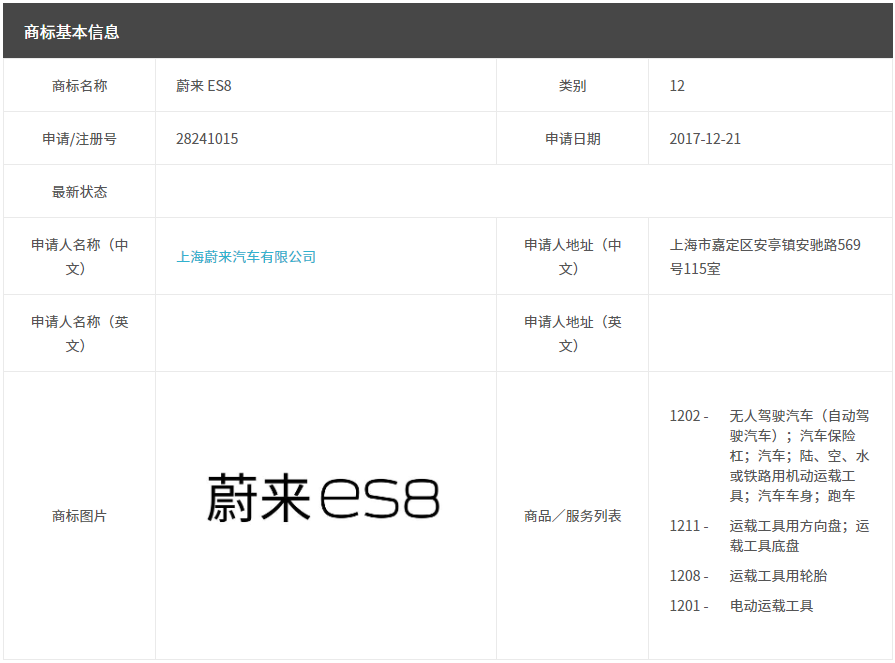Image resolution: width=895 pixels, height=663 pixels.
Task: Click the 申请/注册号 label
Action: 80,138
